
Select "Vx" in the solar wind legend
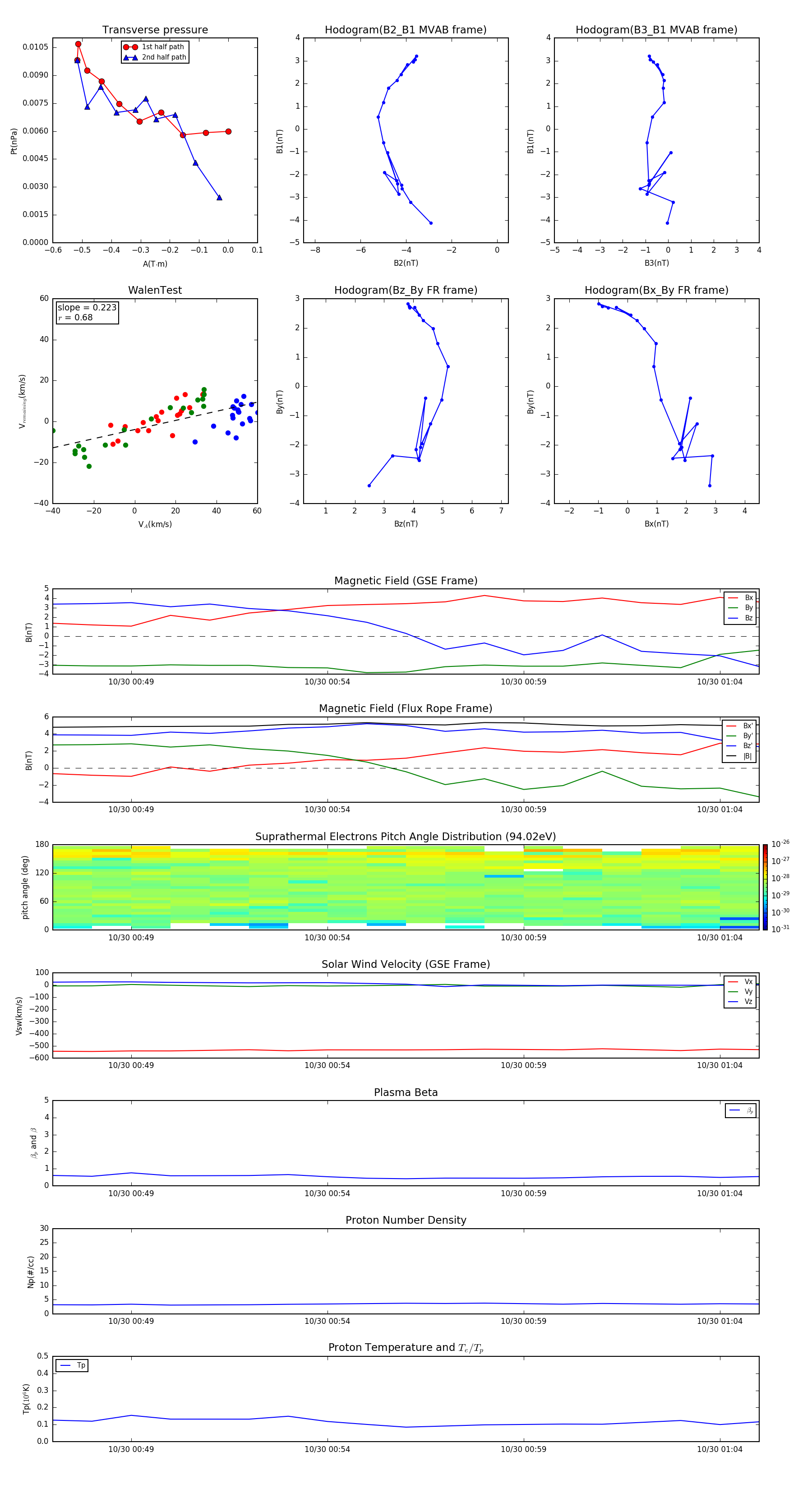coord(740,982)
